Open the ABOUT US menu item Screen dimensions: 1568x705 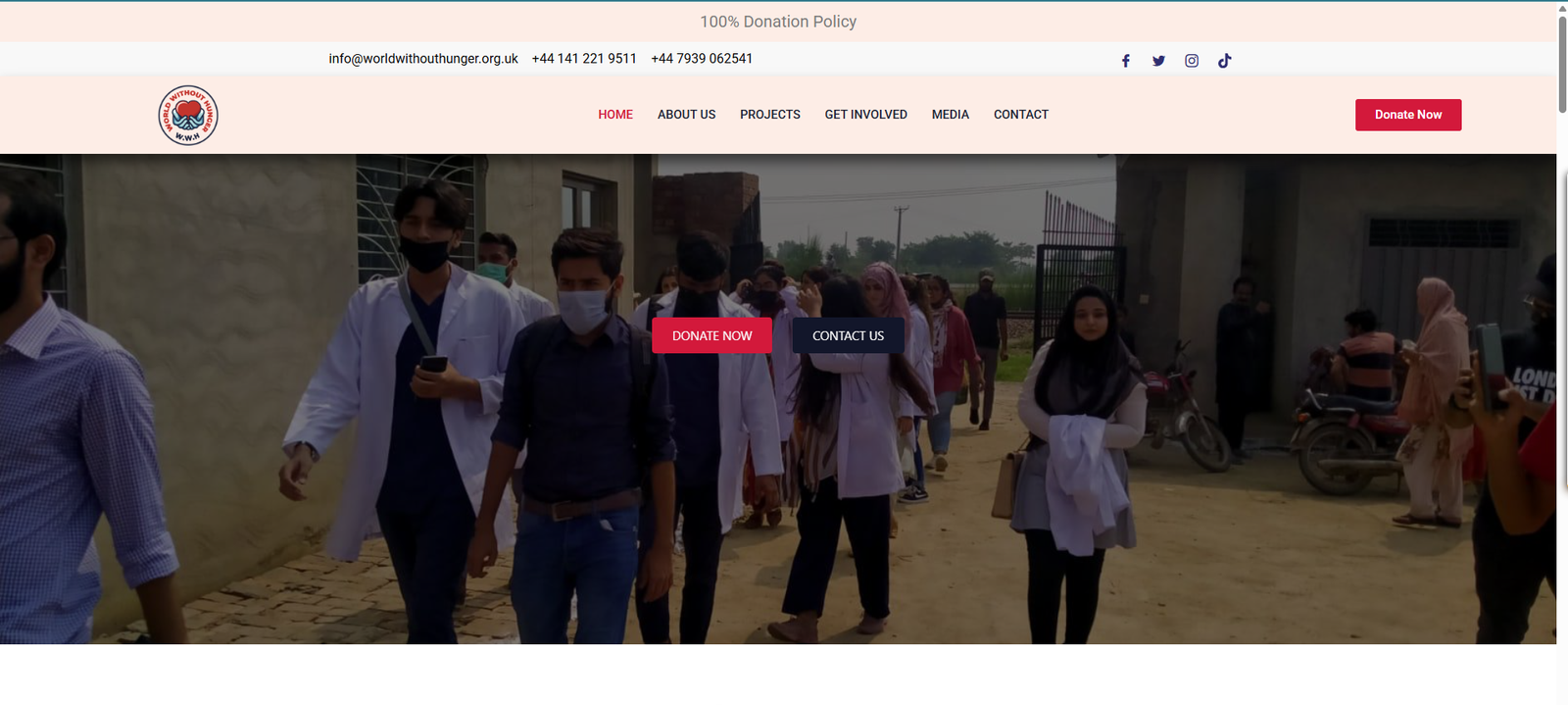click(x=686, y=115)
